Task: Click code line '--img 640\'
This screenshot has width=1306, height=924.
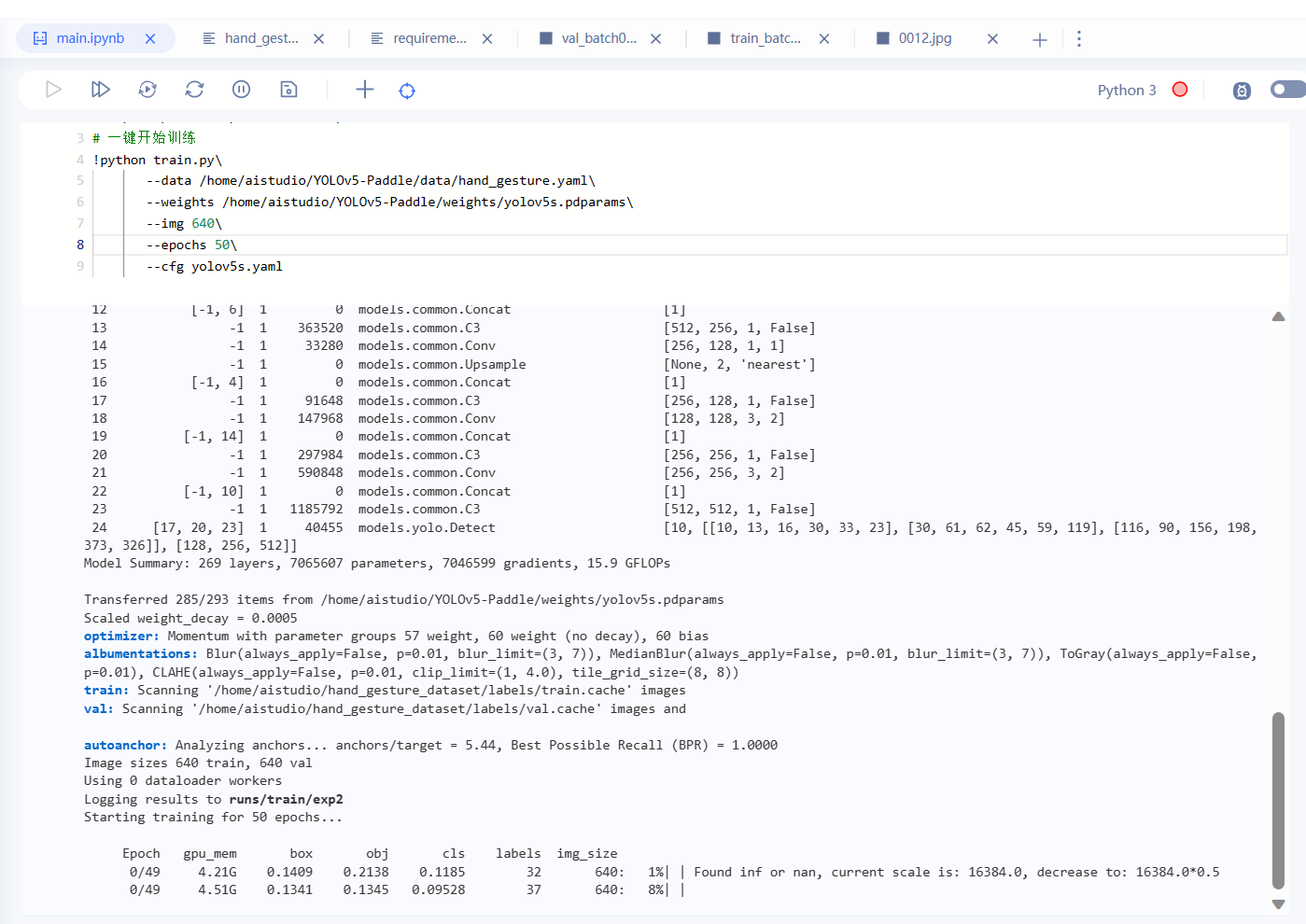Action: point(184,224)
